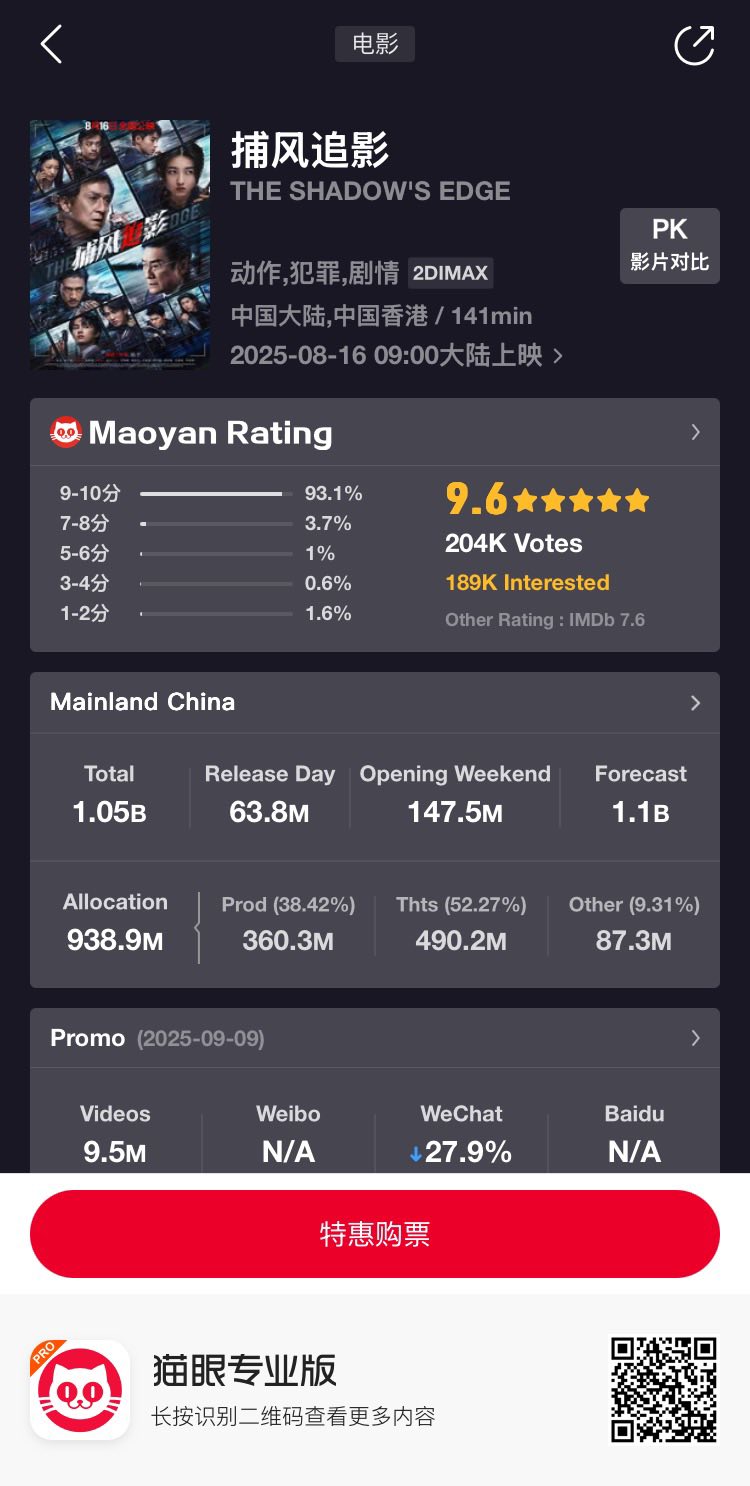This screenshot has height=1486, width=750.
Task: Tap the five-star rating icons
Action: [x=582, y=499]
